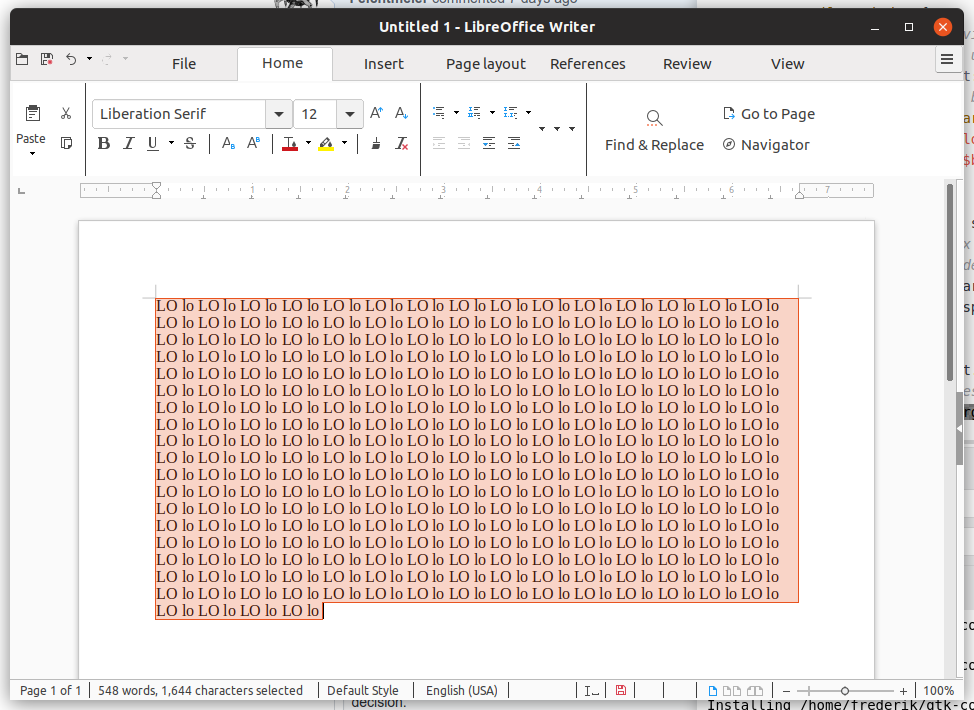This screenshot has width=974, height=710.
Task: Undo the last action
Action: (x=71, y=60)
